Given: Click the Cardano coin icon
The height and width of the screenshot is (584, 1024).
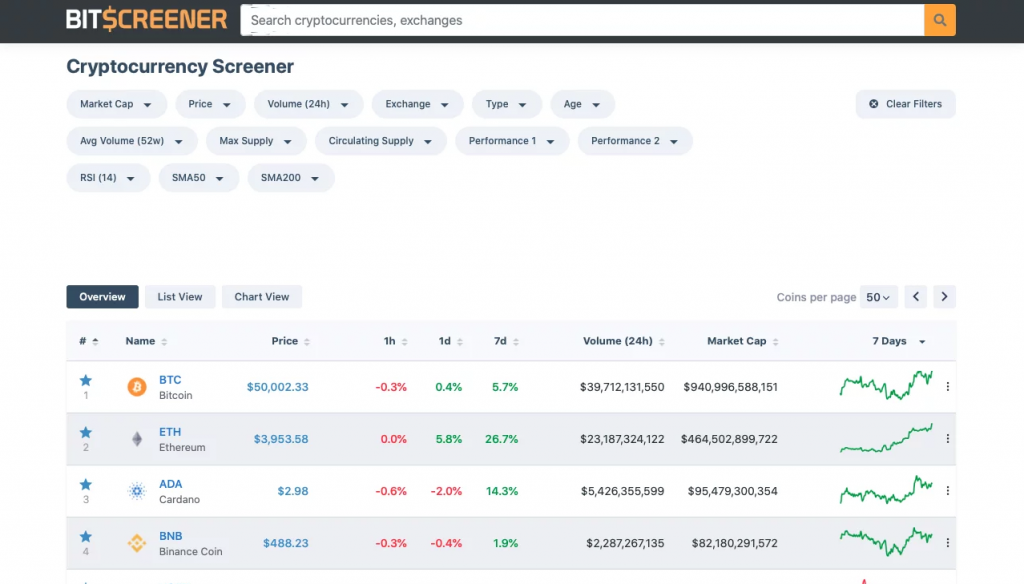Looking at the screenshot, I should (136, 490).
